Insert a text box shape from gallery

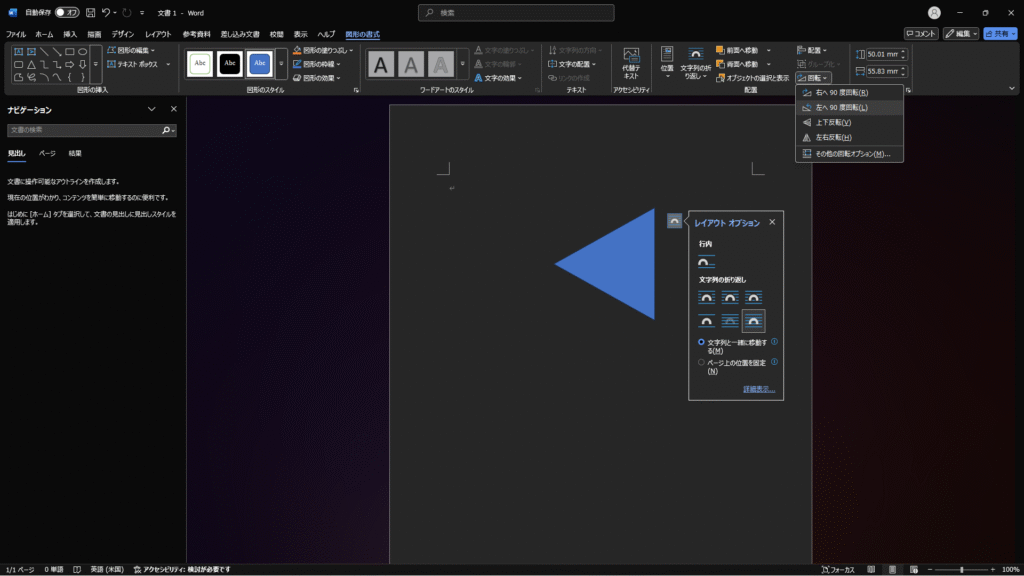click(18, 51)
